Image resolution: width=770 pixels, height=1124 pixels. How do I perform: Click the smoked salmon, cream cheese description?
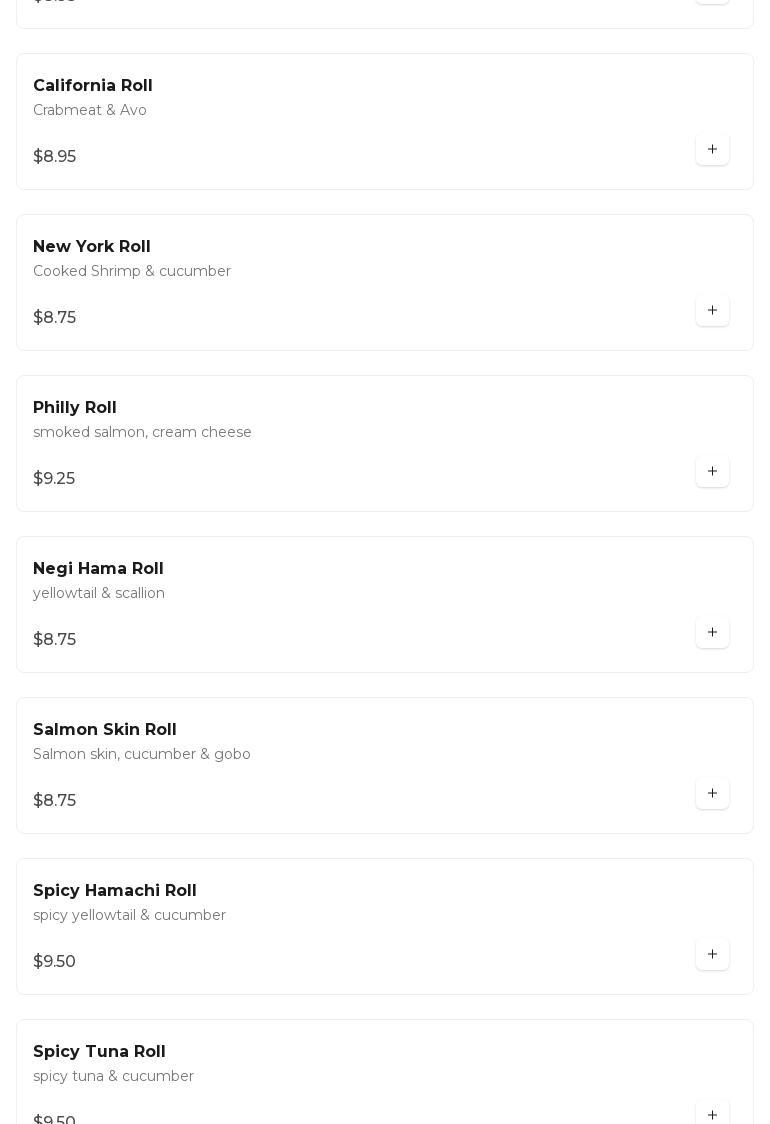142,432
